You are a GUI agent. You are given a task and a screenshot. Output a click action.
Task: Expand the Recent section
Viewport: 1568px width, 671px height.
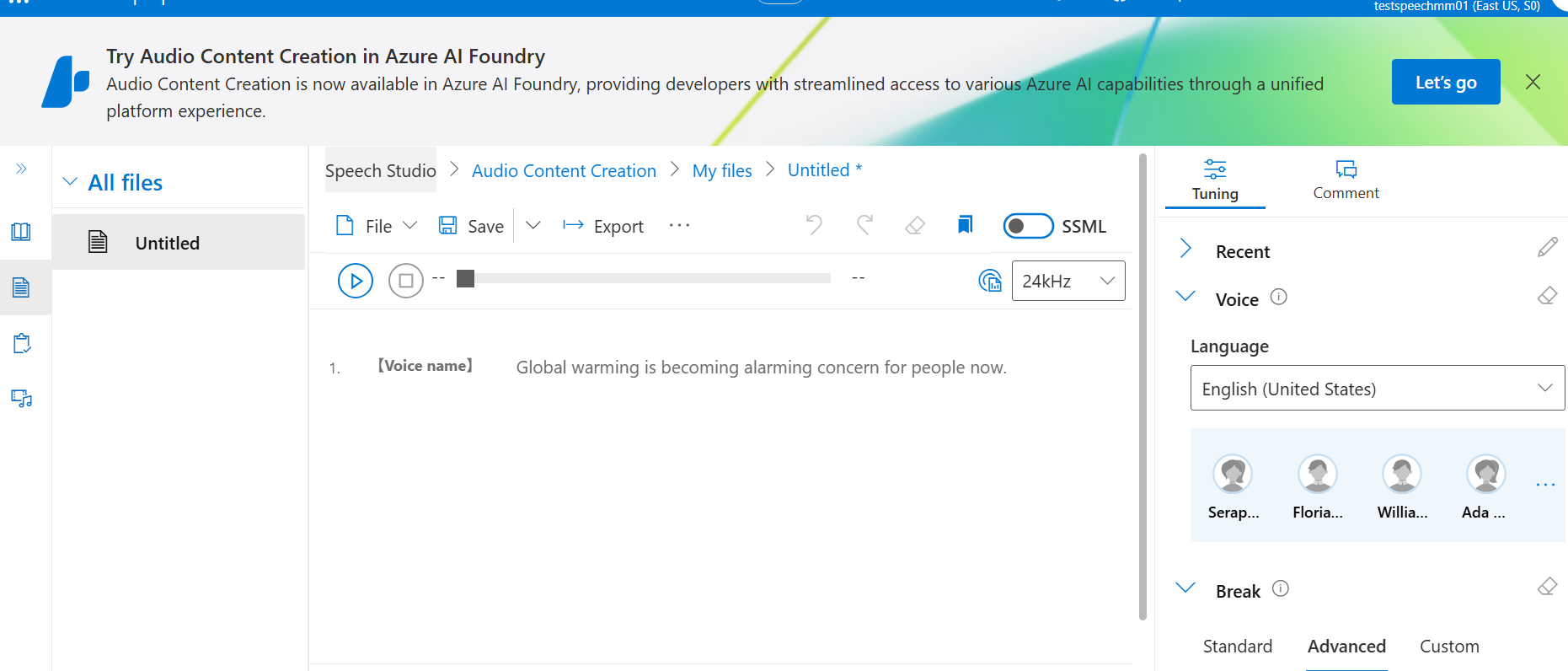pyautogui.click(x=1185, y=249)
